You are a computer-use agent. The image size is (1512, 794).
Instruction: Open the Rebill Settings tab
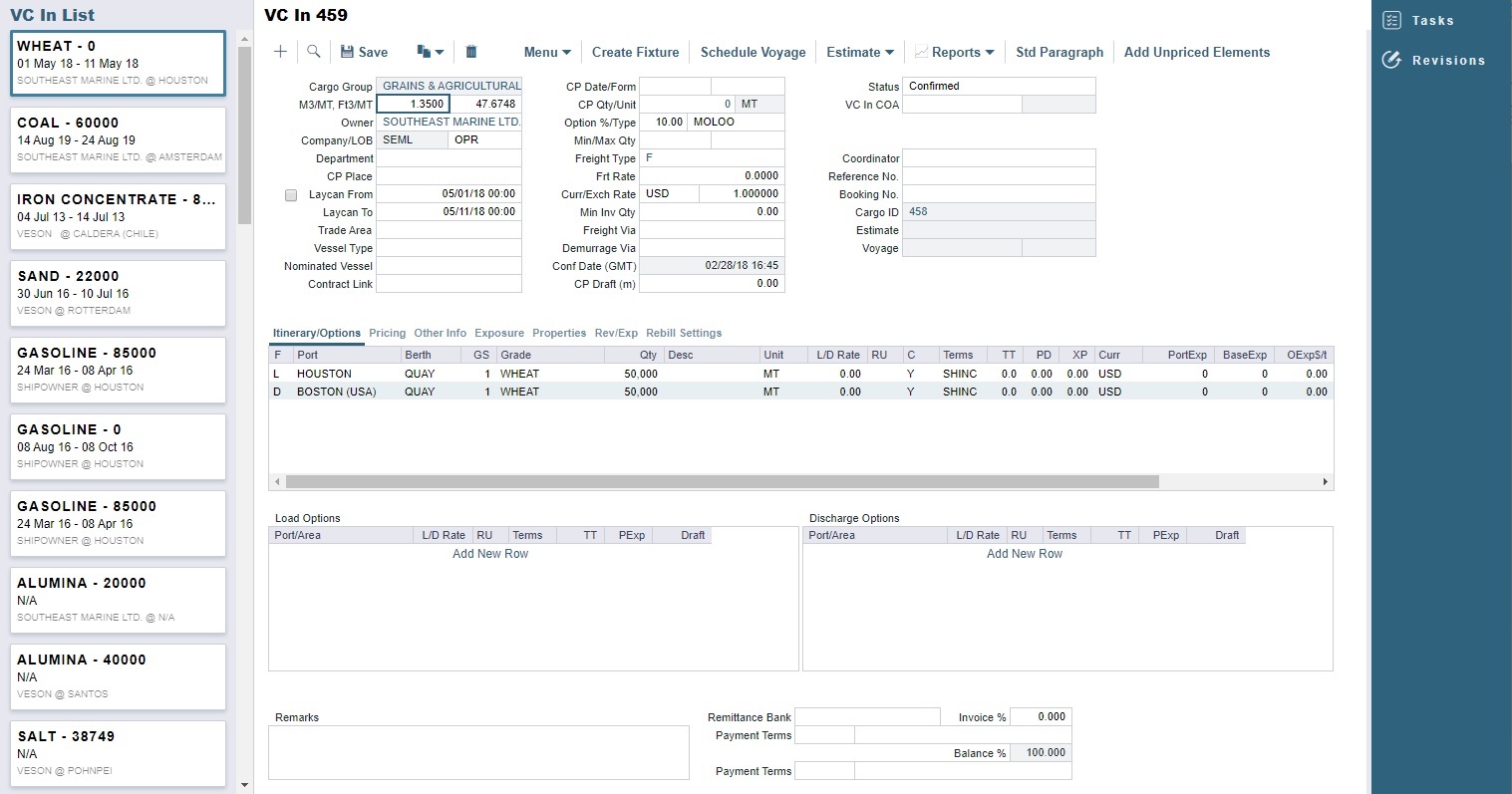point(683,333)
